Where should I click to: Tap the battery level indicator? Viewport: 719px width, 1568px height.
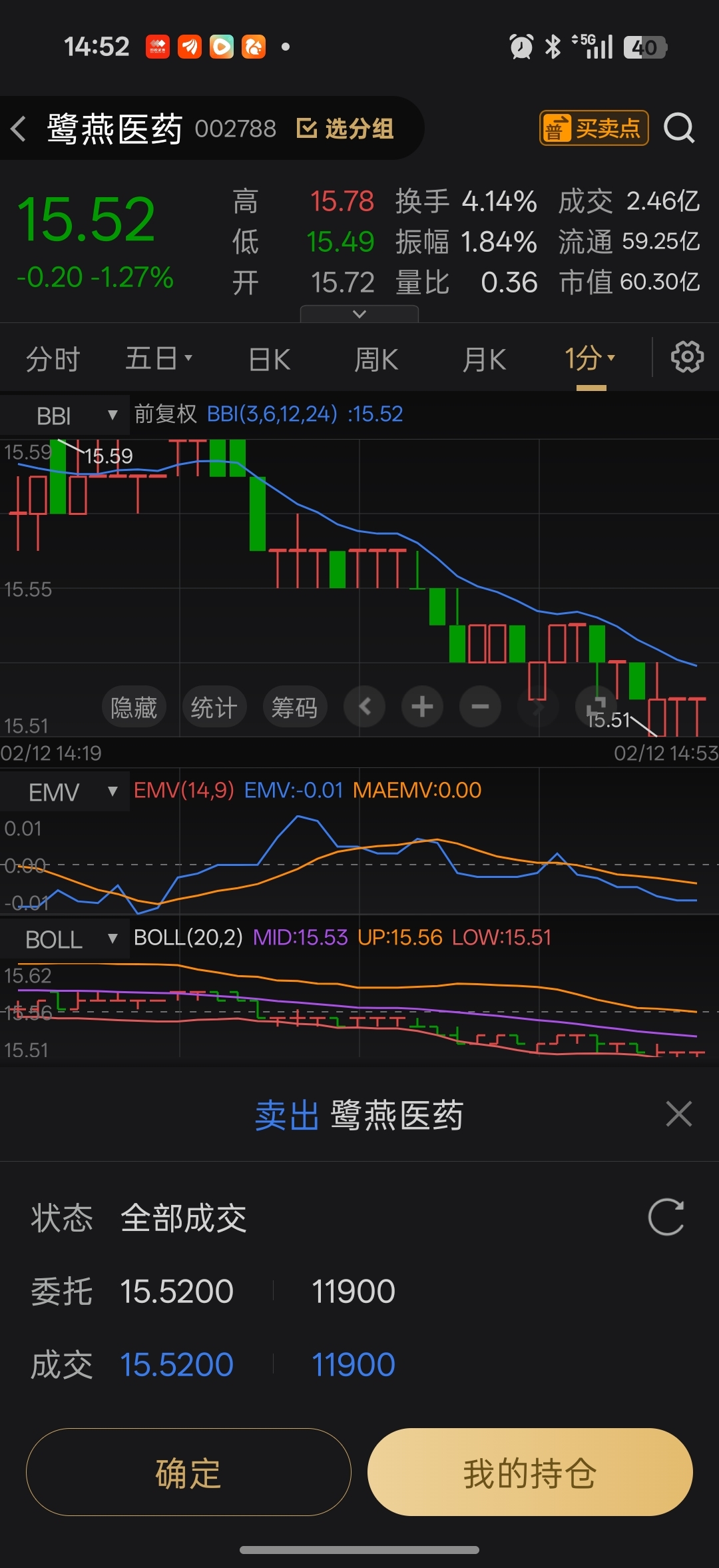tap(645, 47)
